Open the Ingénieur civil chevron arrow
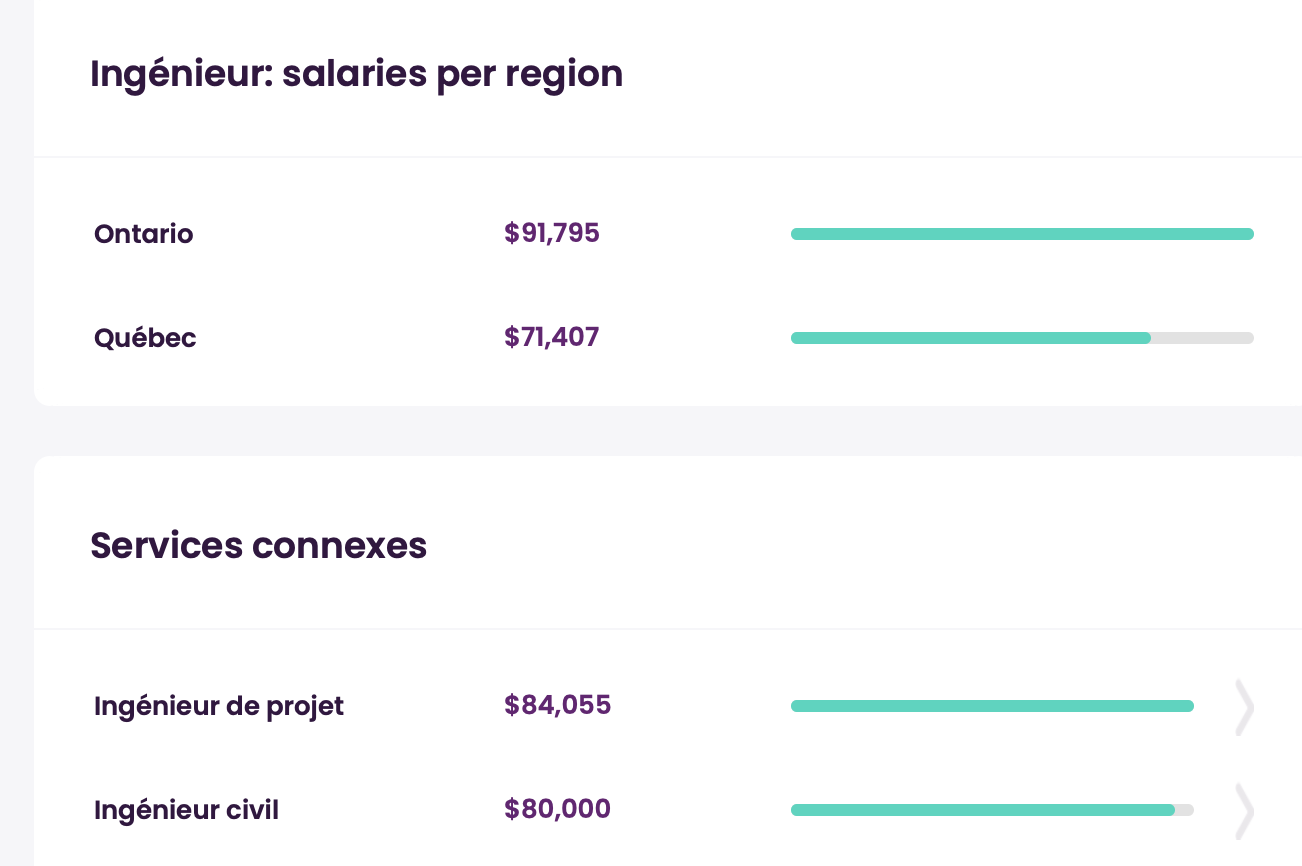1302x866 pixels. (x=1244, y=810)
